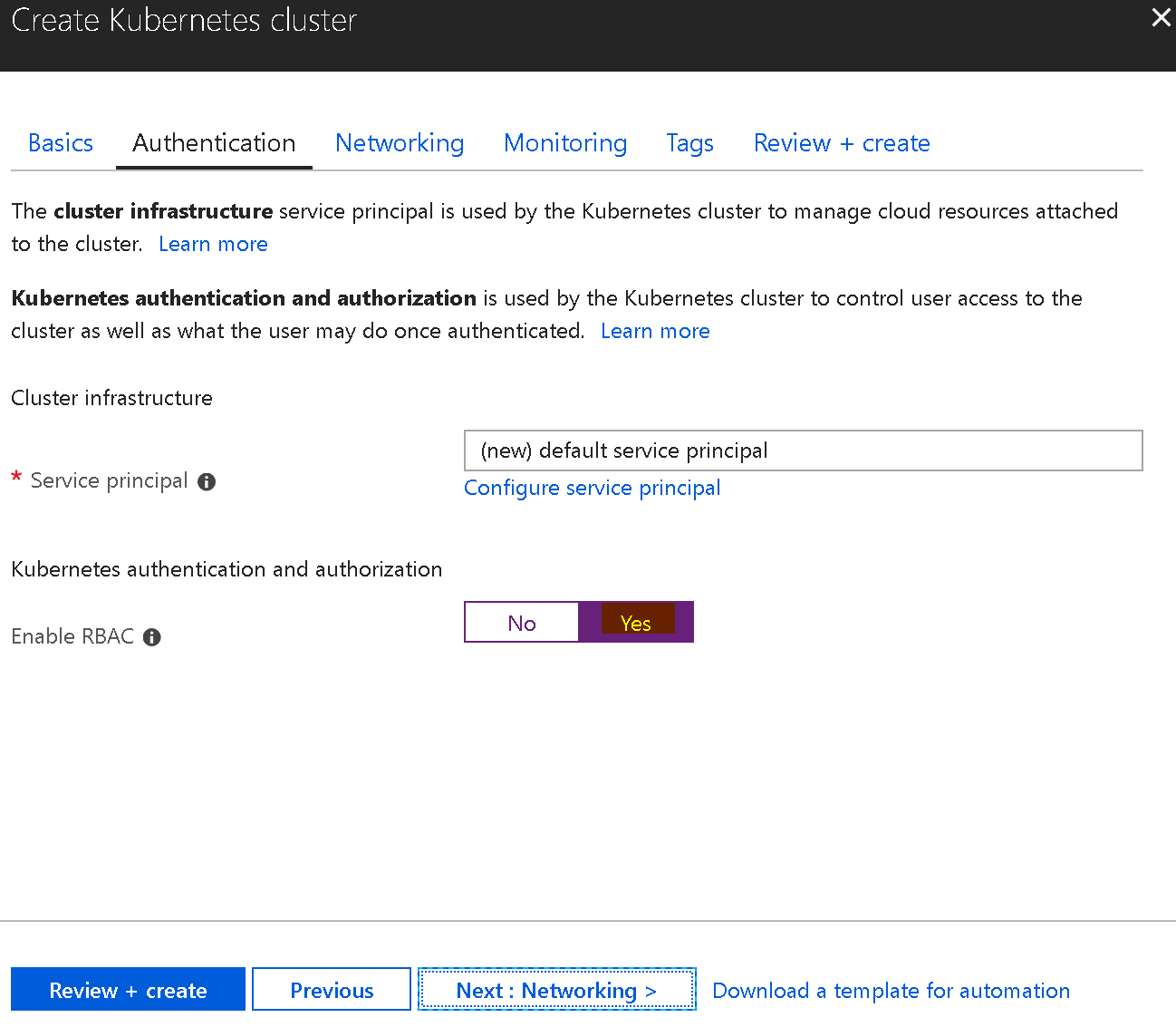Click the Enable RBAC info icon
Viewport: 1176px width, 1027px height.
click(152, 637)
